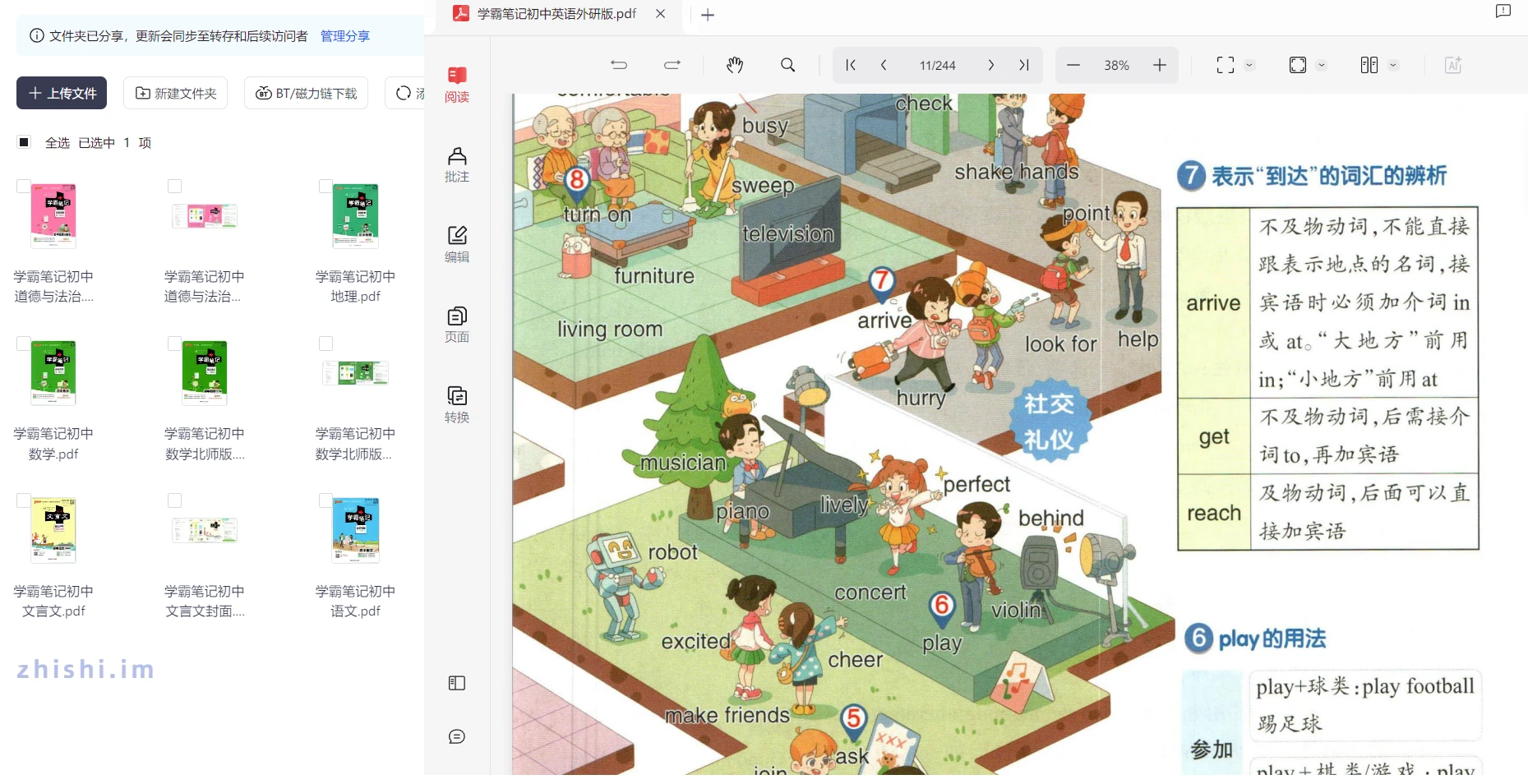Click the undo arrow in PDF toolbar
1528x784 pixels.
(619, 65)
